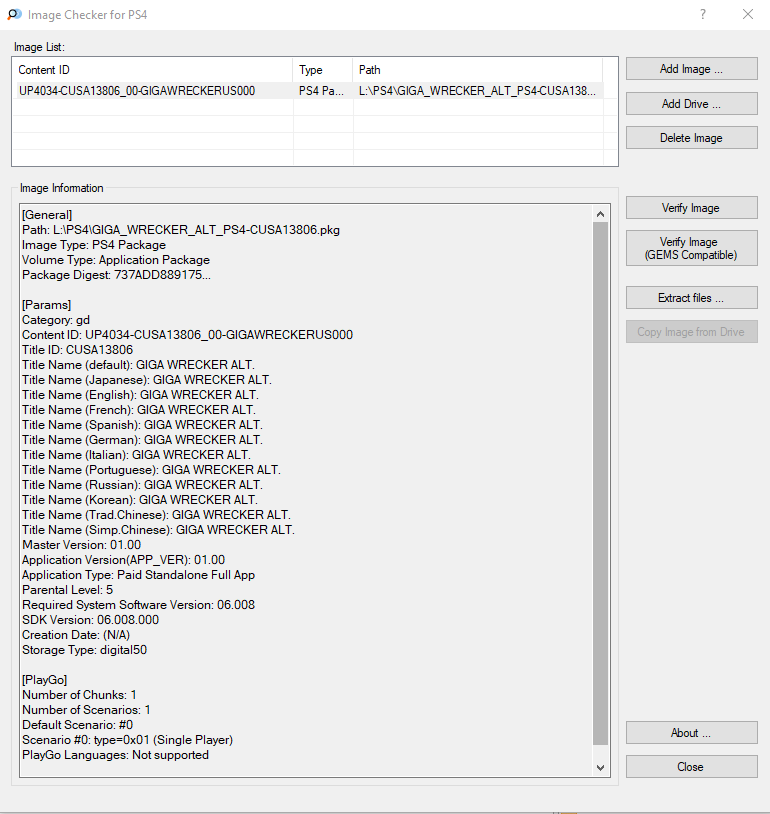Click 'SDK Version: 06.008.000' line

click(90, 621)
